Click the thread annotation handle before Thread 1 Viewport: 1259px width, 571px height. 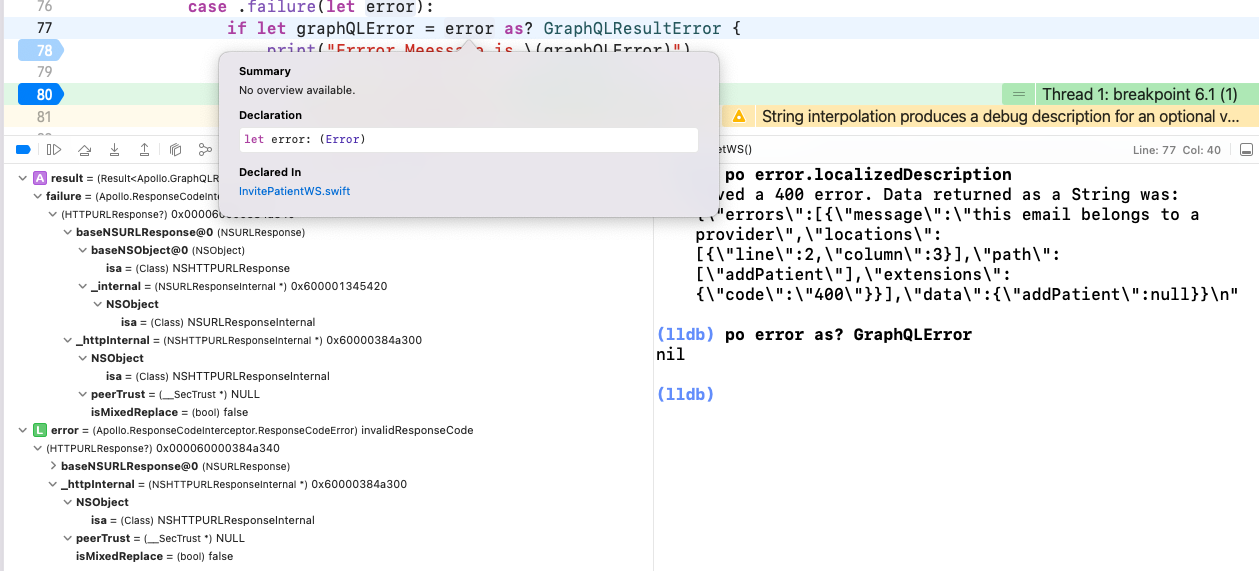click(x=1018, y=95)
